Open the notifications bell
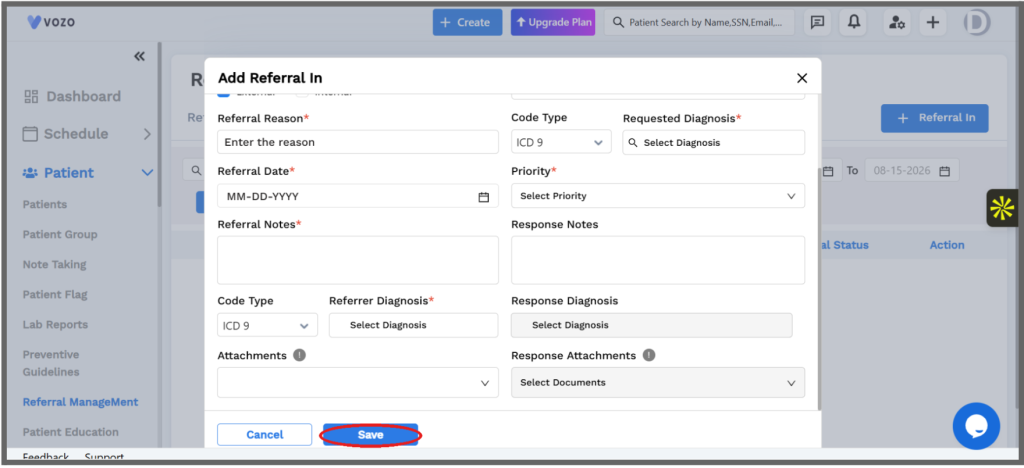1024x468 pixels. click(x=854, y=22)
